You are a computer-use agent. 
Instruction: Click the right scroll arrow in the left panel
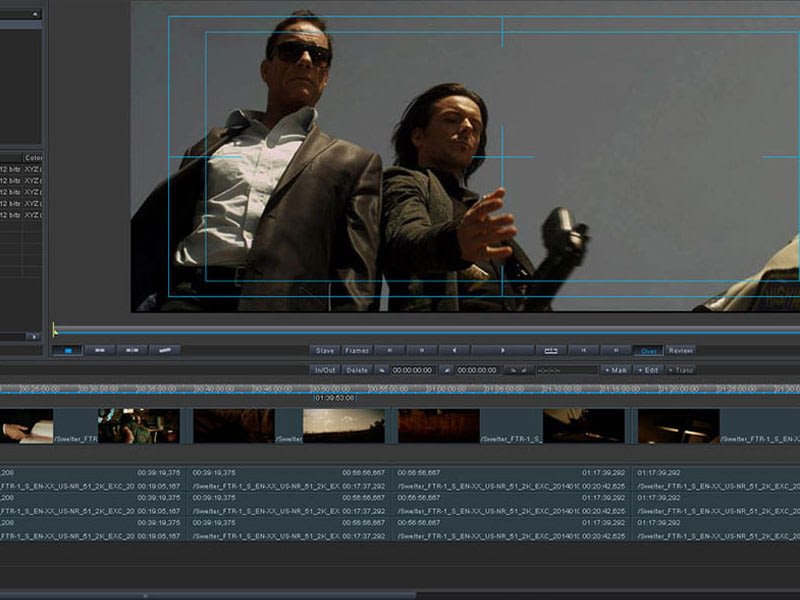tap(34, 337)
